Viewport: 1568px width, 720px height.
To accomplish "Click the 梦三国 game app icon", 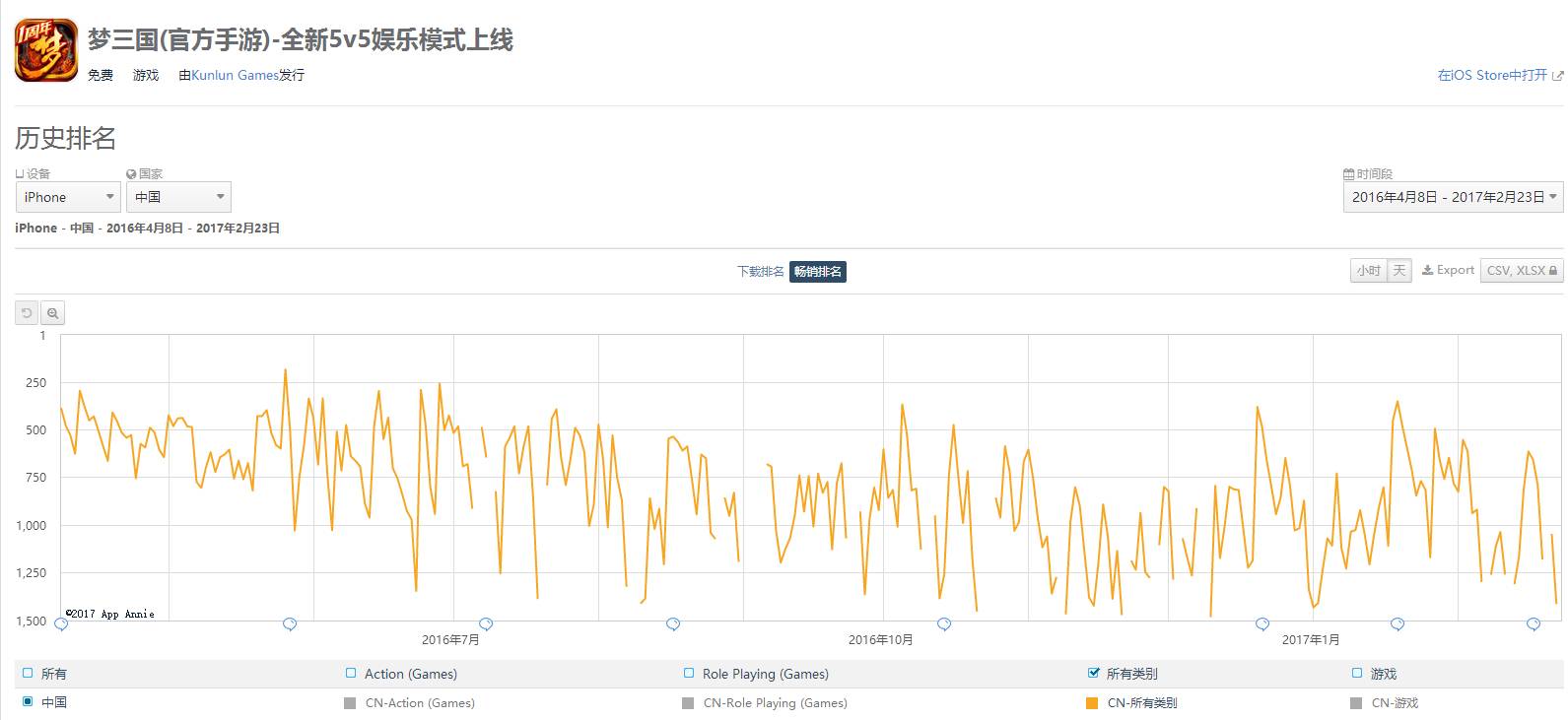I will (x=46, y=50).
